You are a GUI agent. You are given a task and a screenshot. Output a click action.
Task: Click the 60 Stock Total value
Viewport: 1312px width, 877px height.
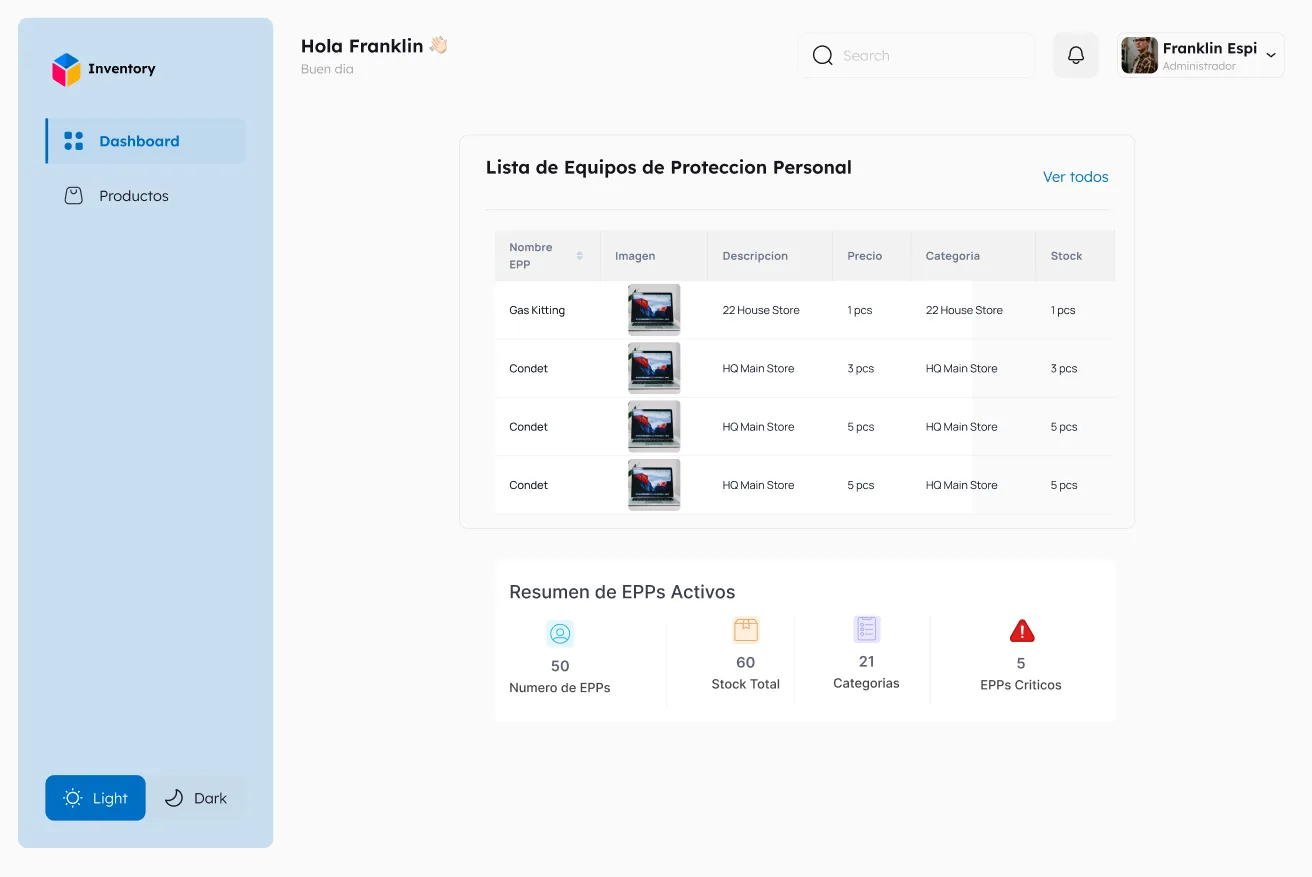point(746,662)
